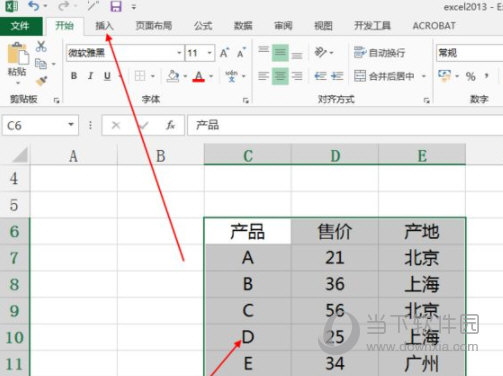Switch to the 插入 Insert tab

pos(104,26)
